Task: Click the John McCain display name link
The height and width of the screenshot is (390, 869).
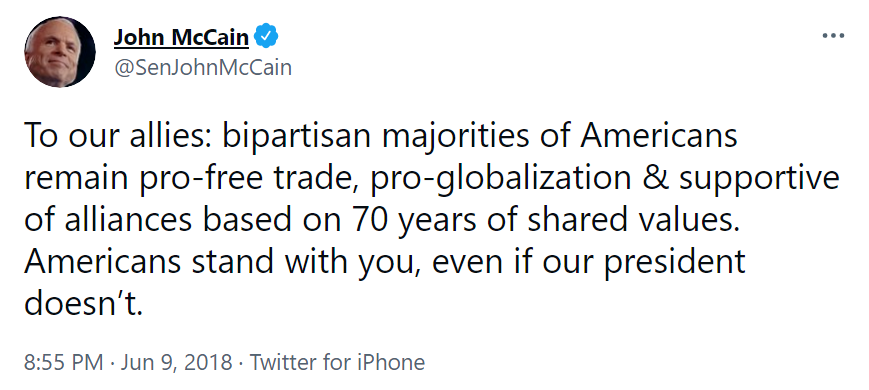Action: (181, 38)
